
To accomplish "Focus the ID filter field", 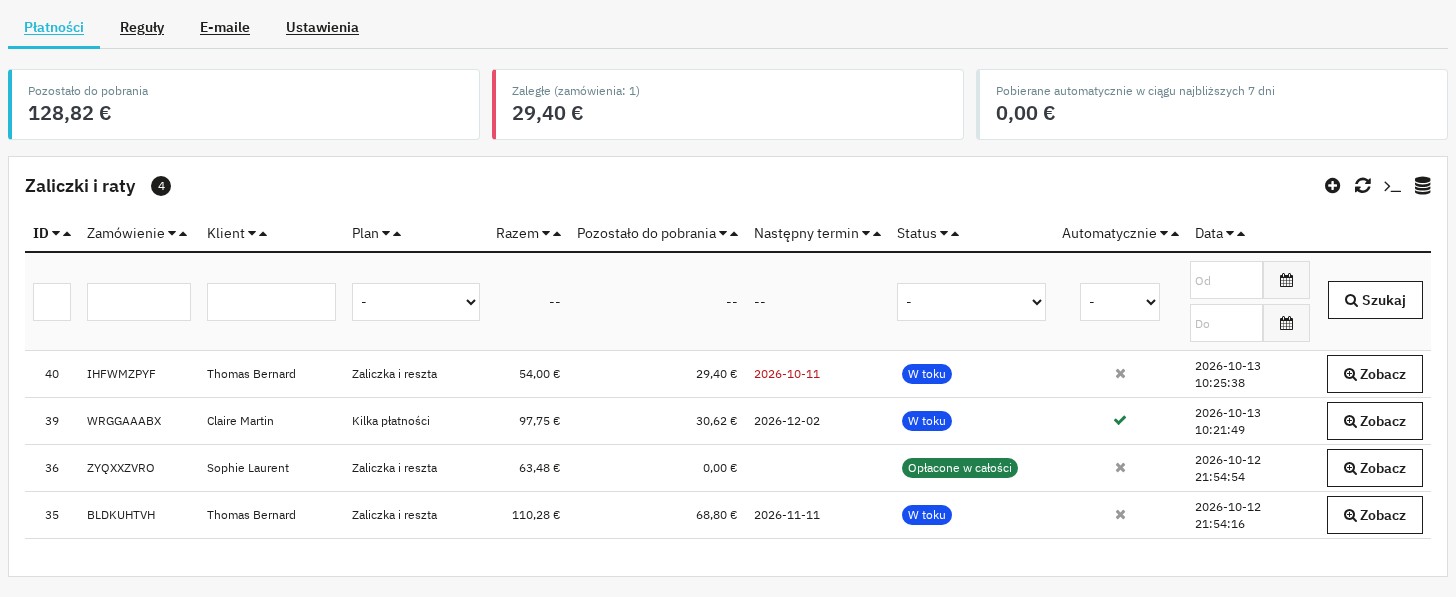I will point(52,302).
